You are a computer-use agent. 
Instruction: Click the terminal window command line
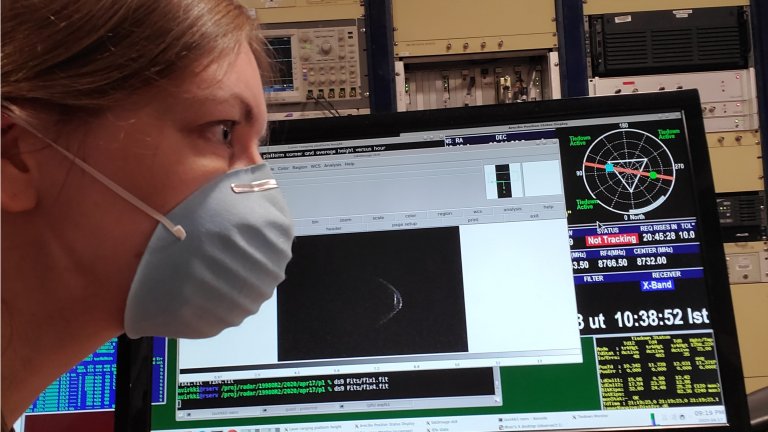300,390
